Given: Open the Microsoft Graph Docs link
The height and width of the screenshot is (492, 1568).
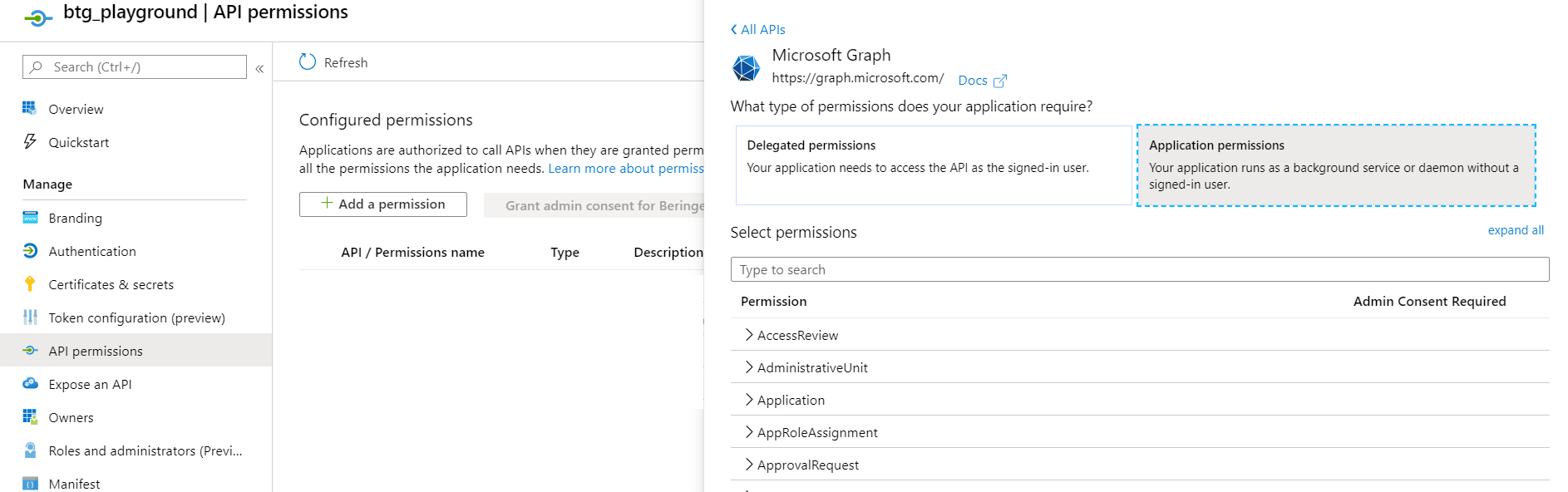Looking at the screenshot, I should click(x=973, y=81).
